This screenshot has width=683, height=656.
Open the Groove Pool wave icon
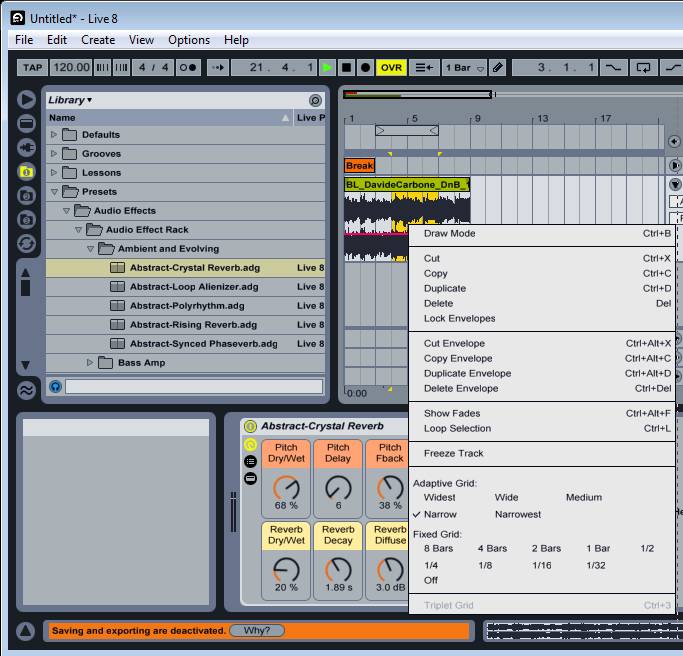pyautogui.click(x=27, y=390)
